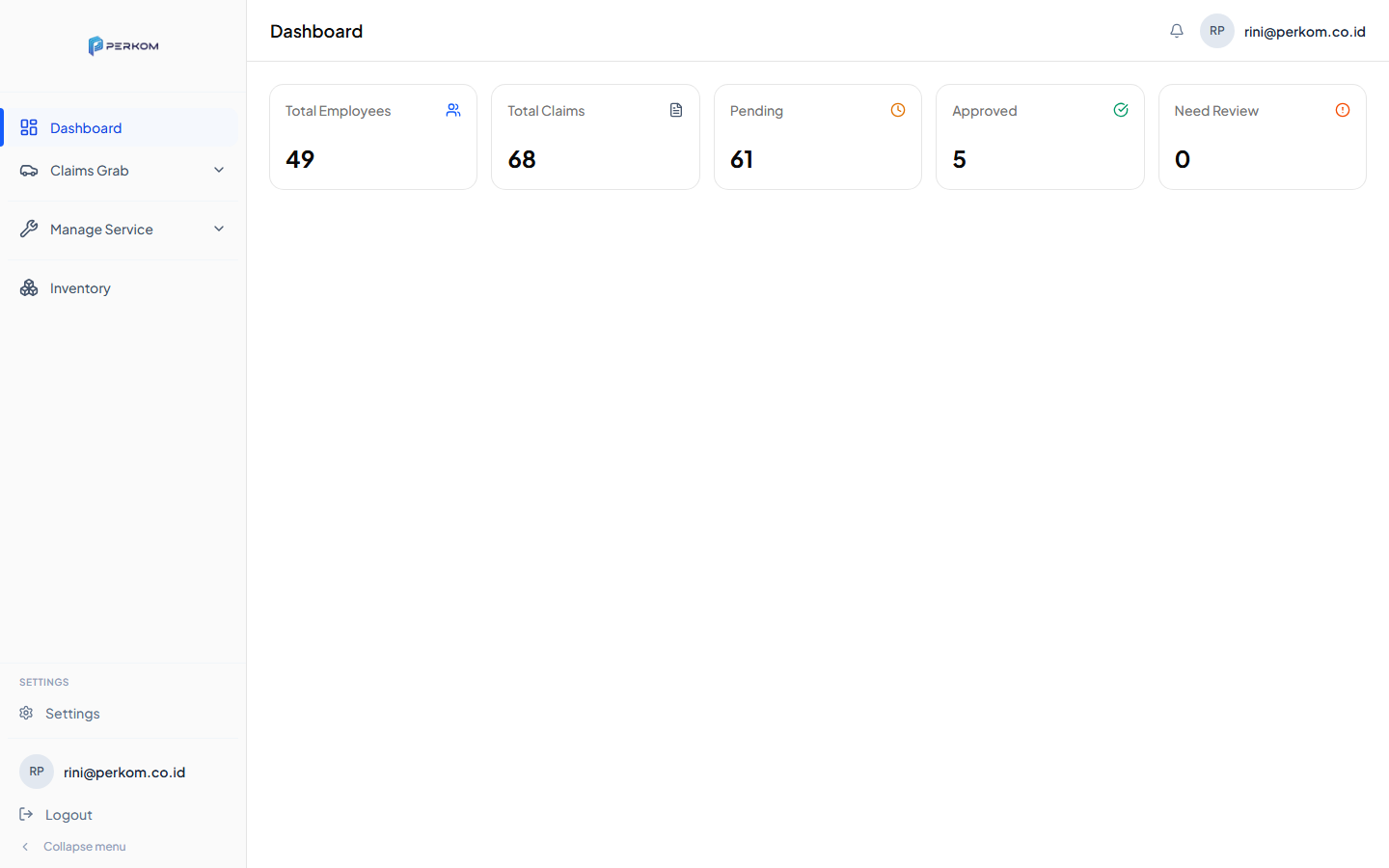Image resolution: width=1389 pixels, height=868 pixels.
Task: Click the Perkom logo in sidebar
Action: (x=123, y=45)
